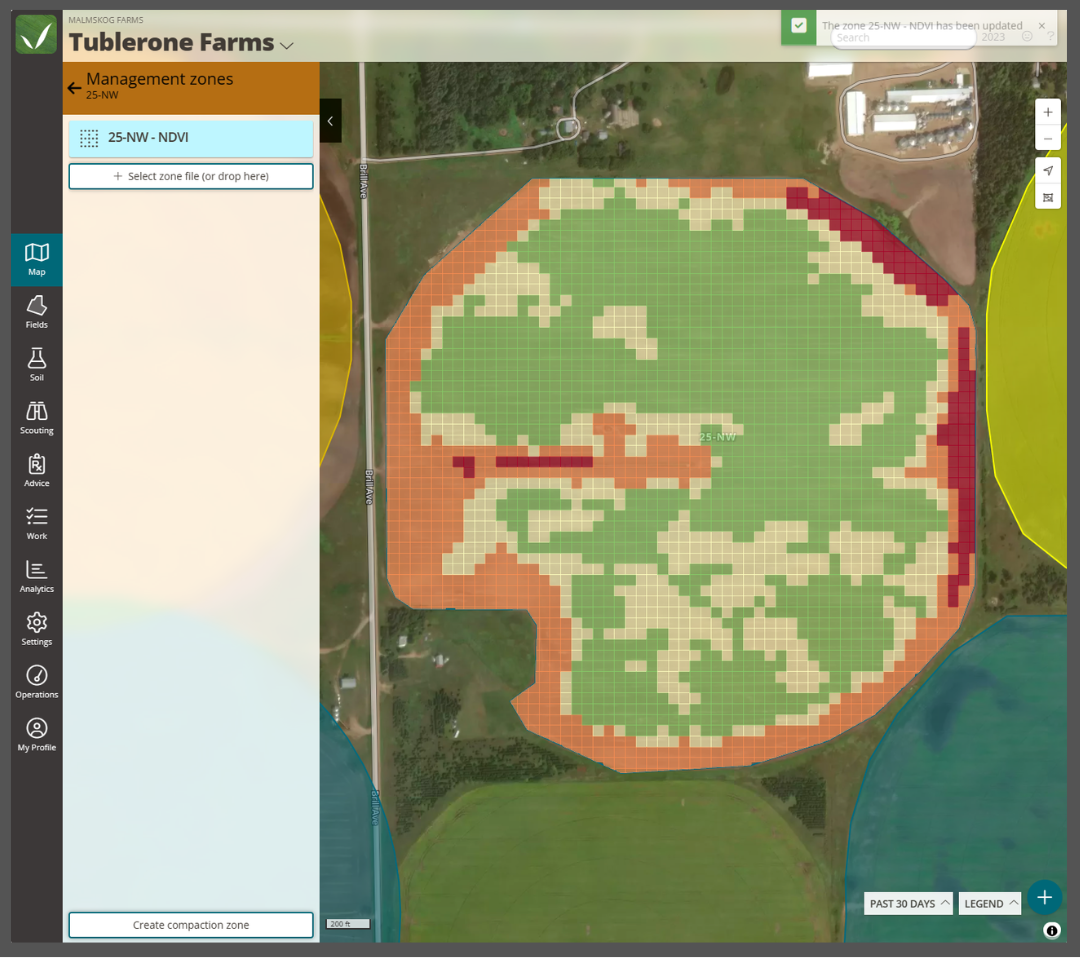Open the Advice tab in the sidebar
Screen dimensions: 1080x958
36,469
